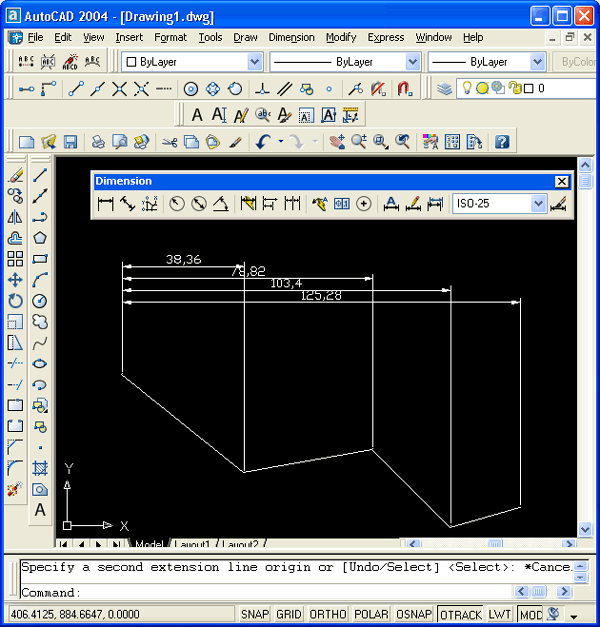Screen dimensions: 600x627
Task: Select the Linear Dimension tool
Action: 105,204
